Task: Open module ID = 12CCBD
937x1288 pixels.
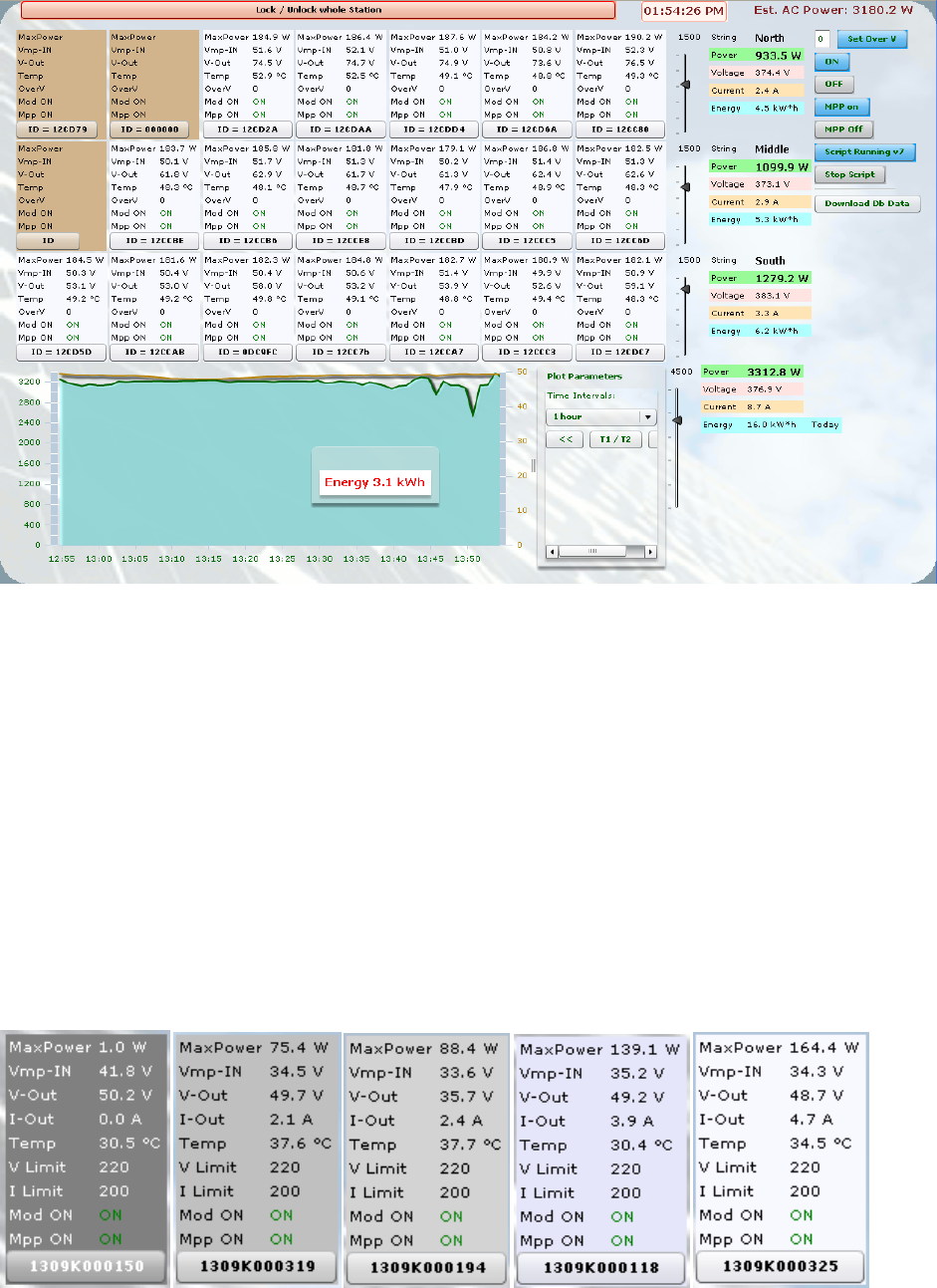Action: (432, 240)
